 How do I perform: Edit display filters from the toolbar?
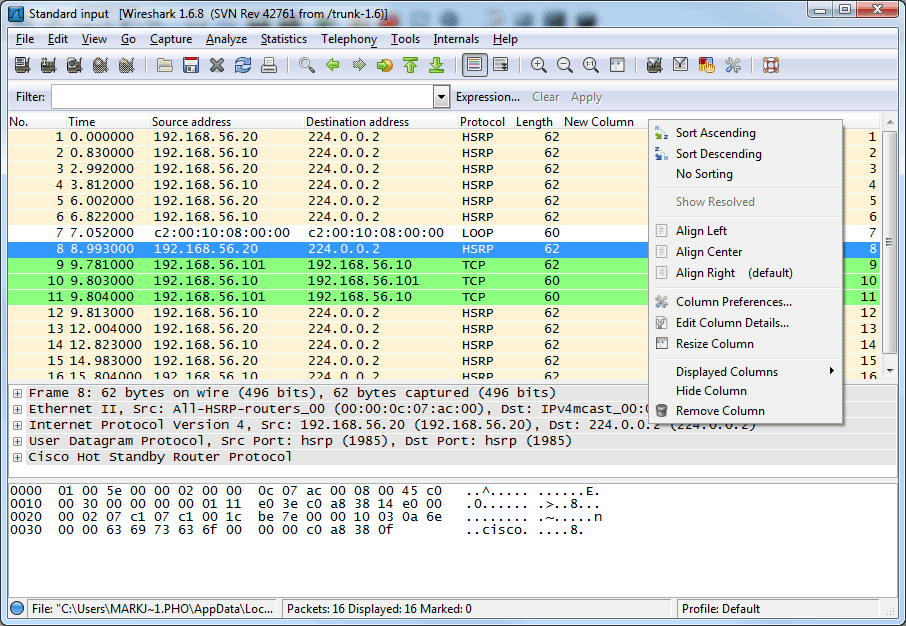pyautogui.click(x=681, y=65)
